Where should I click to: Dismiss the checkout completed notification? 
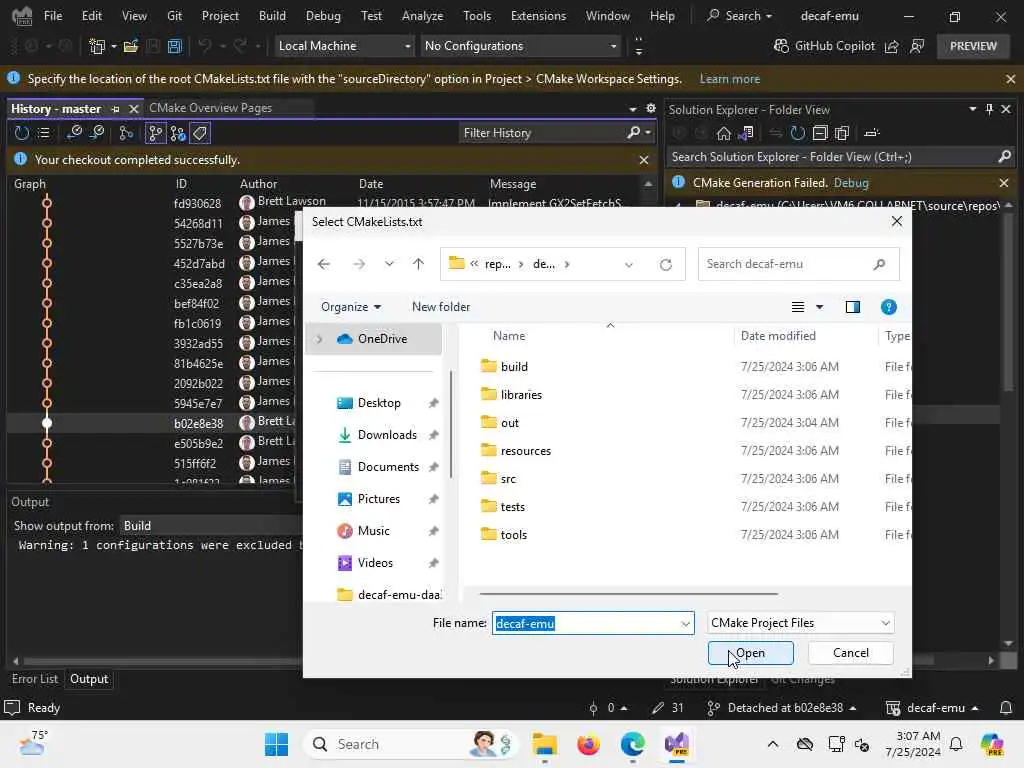[644, 160]
